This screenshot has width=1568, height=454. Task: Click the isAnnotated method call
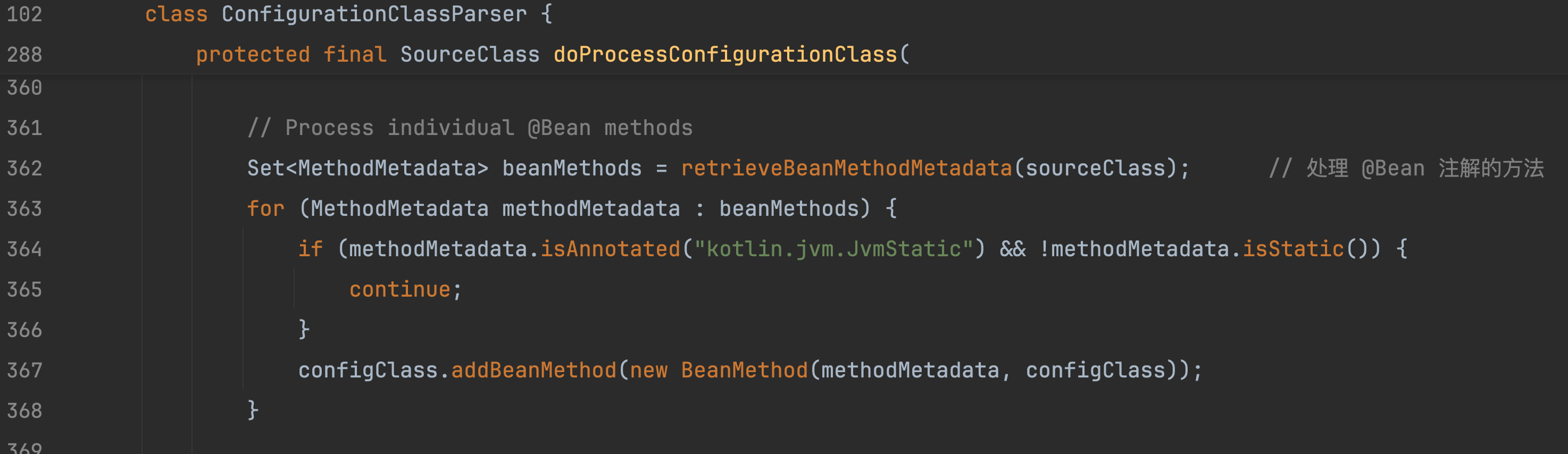(610, 249)
